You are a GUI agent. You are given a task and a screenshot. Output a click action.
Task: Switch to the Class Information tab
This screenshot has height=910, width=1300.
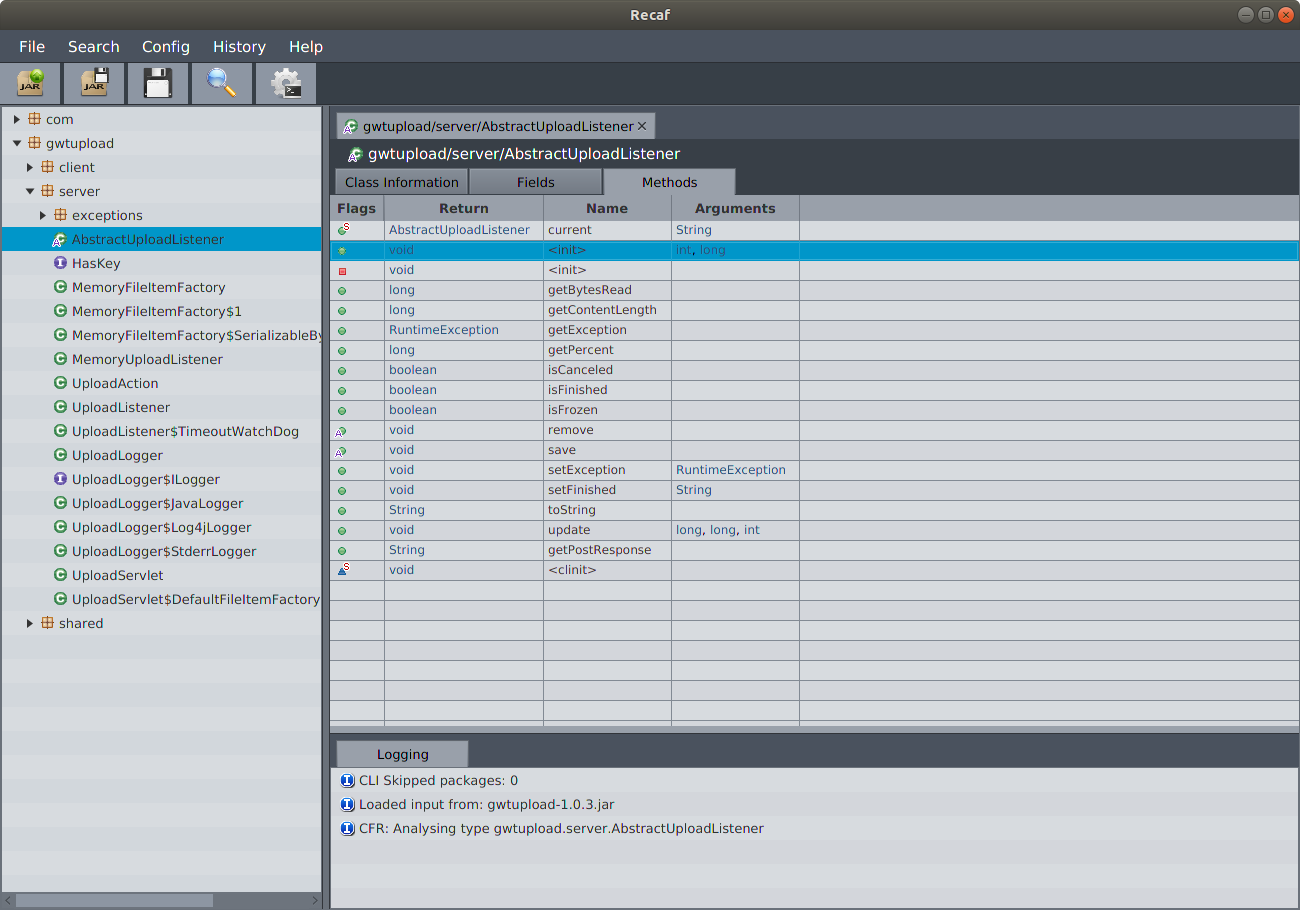[401, 182]
